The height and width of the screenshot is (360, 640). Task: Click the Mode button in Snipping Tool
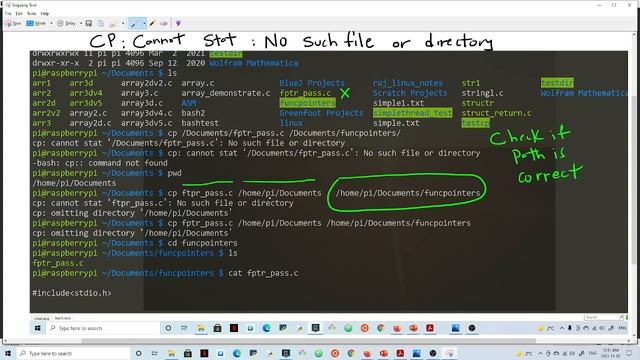(x=36, y=24)
